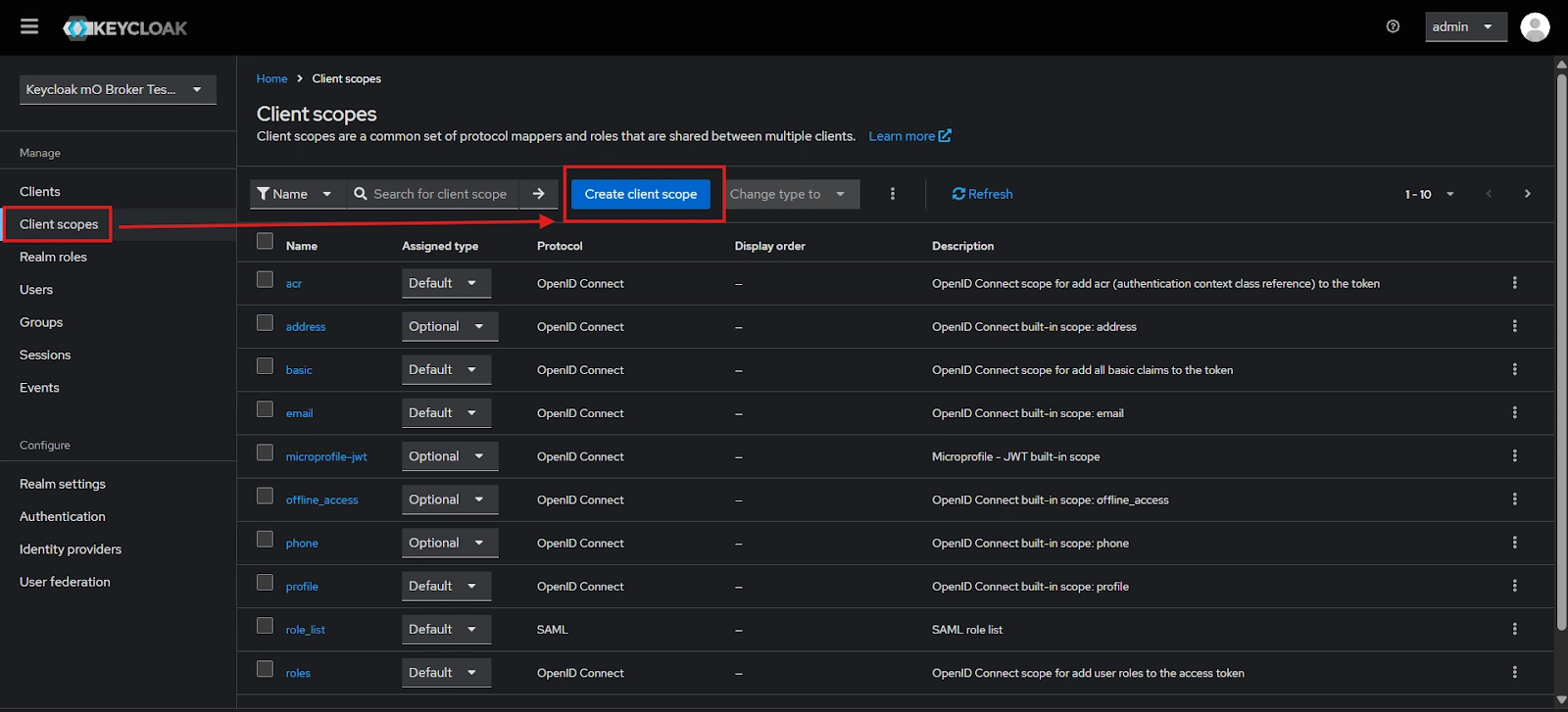The height and width of the screenshot is (712, 1568).
Task: Click the Create client scope button
Action: (641, 194)
